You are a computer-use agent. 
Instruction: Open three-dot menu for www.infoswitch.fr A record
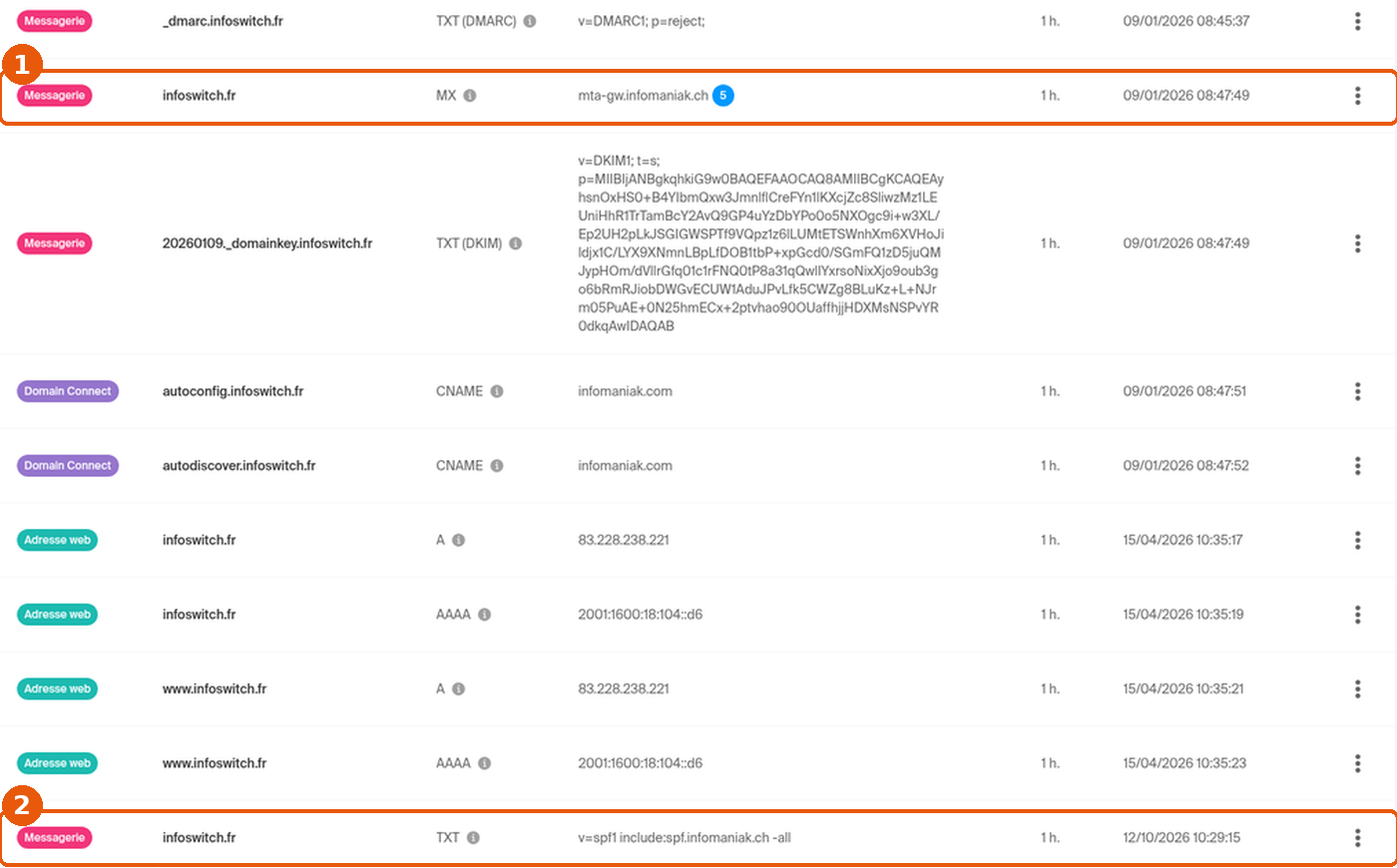1357,689
